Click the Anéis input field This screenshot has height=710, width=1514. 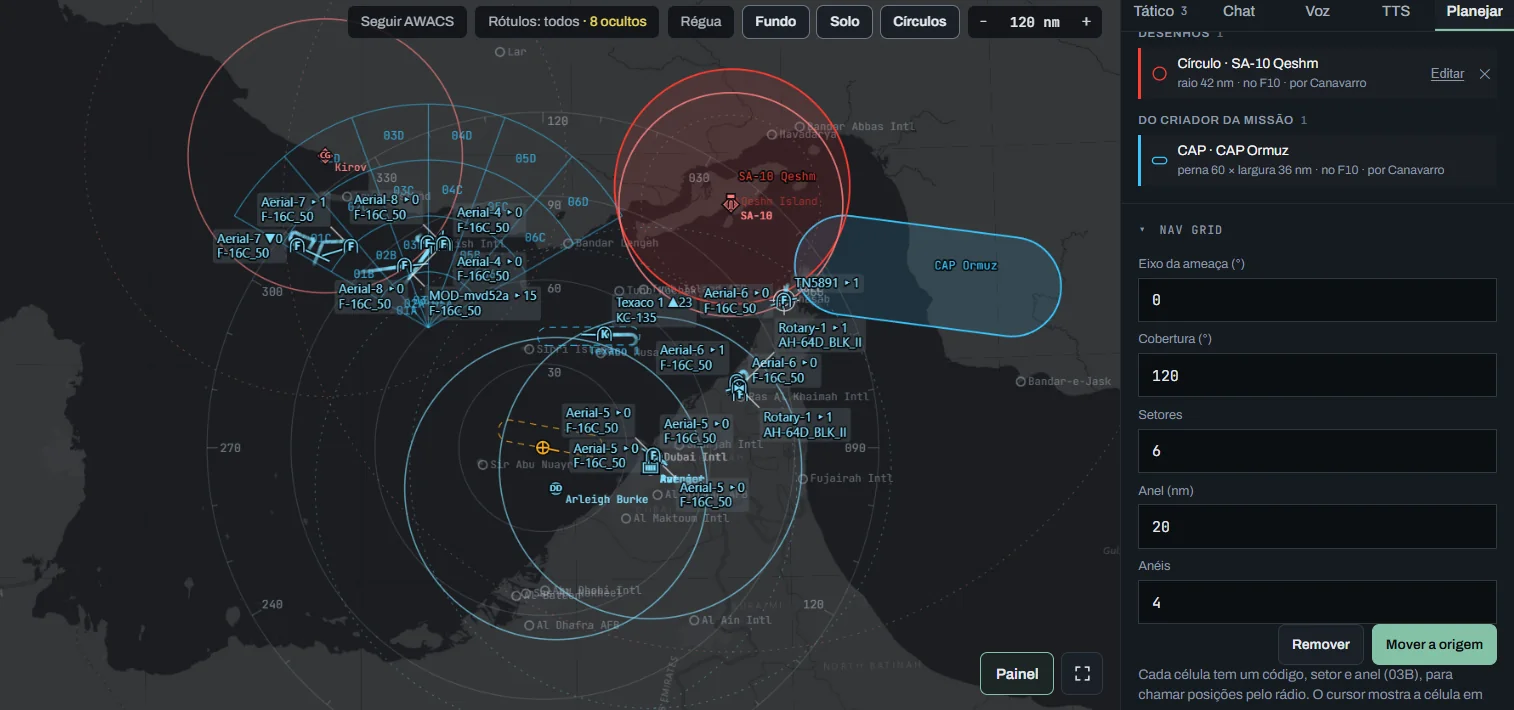1317,602
